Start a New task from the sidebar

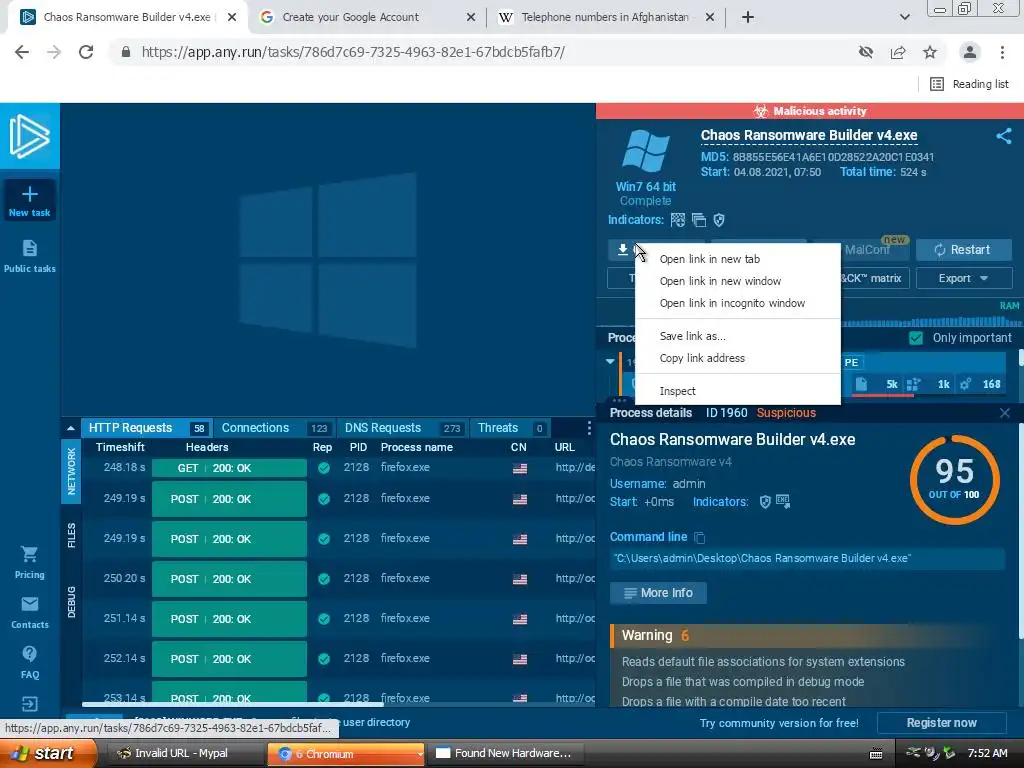click(29, 200)
